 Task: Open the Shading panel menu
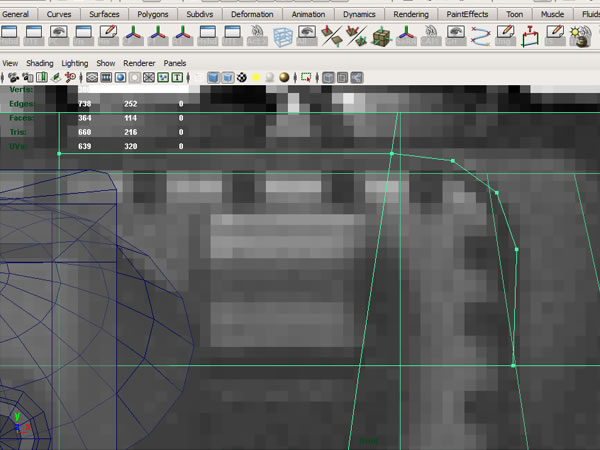(x=40, y=62)
